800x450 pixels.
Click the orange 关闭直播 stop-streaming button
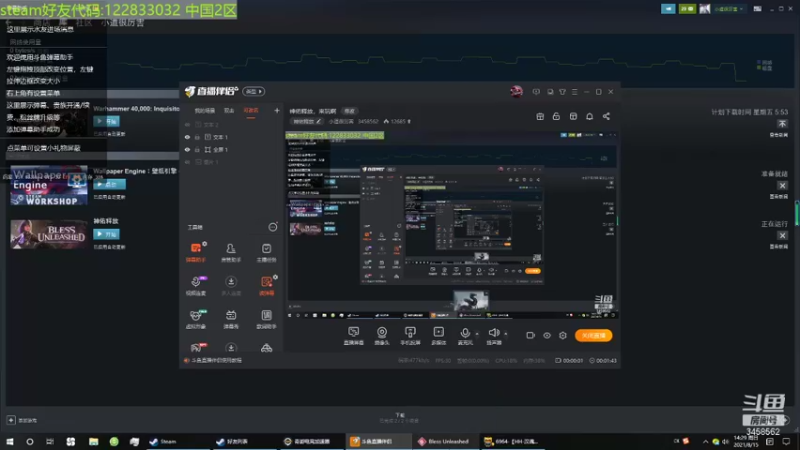[594, 335]
